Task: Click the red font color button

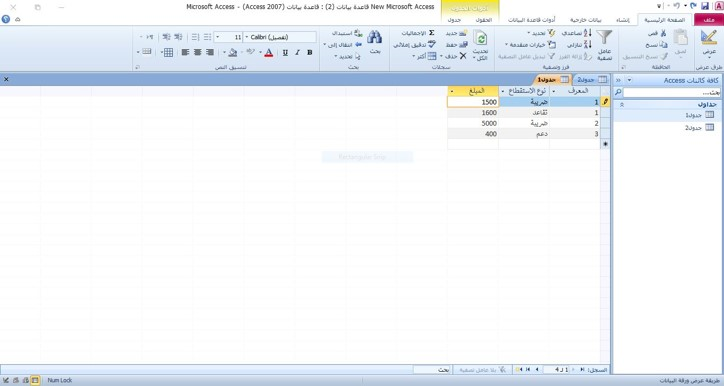Action: point(268,53)
